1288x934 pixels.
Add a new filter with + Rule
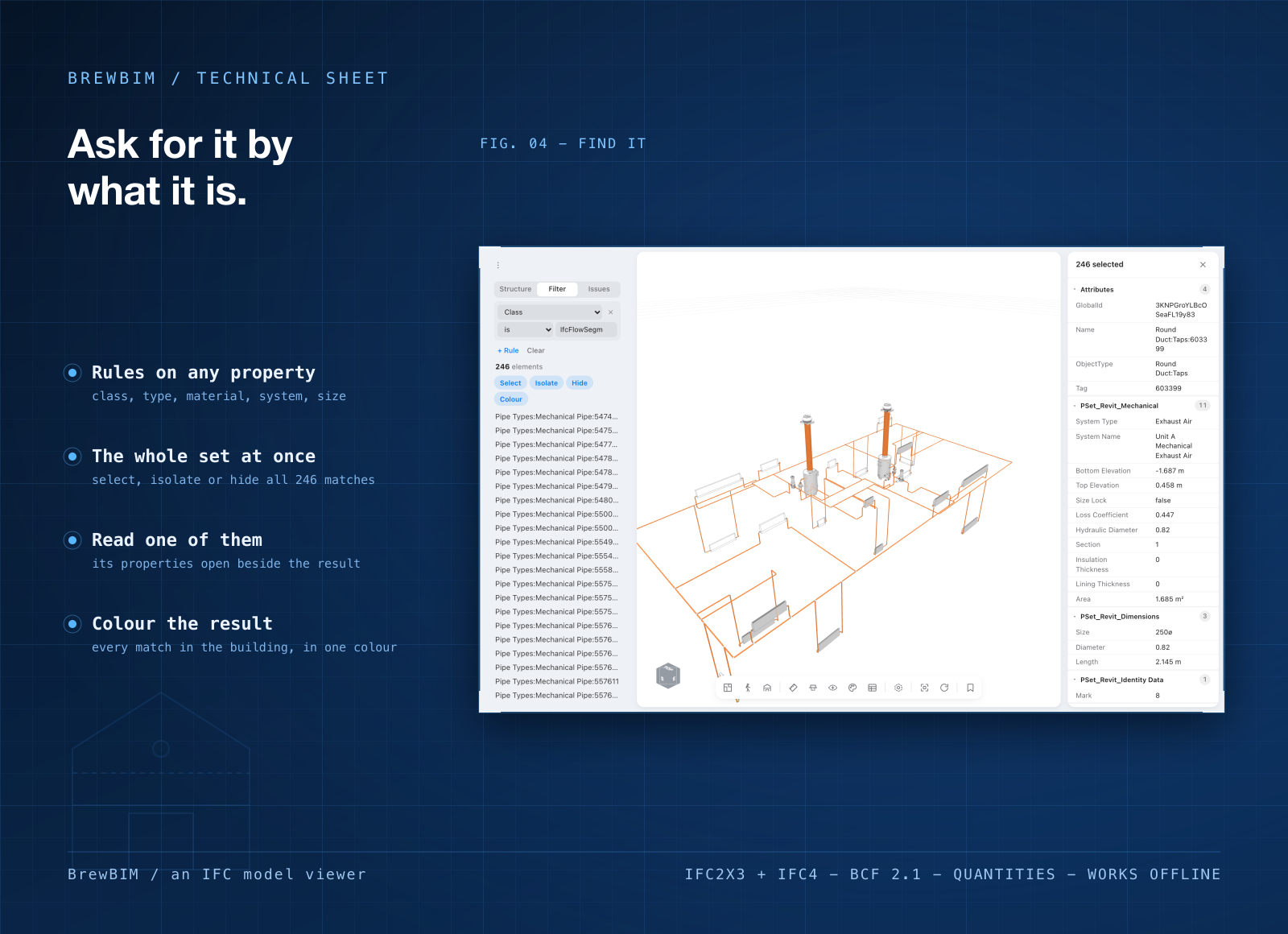click(508, 351)
